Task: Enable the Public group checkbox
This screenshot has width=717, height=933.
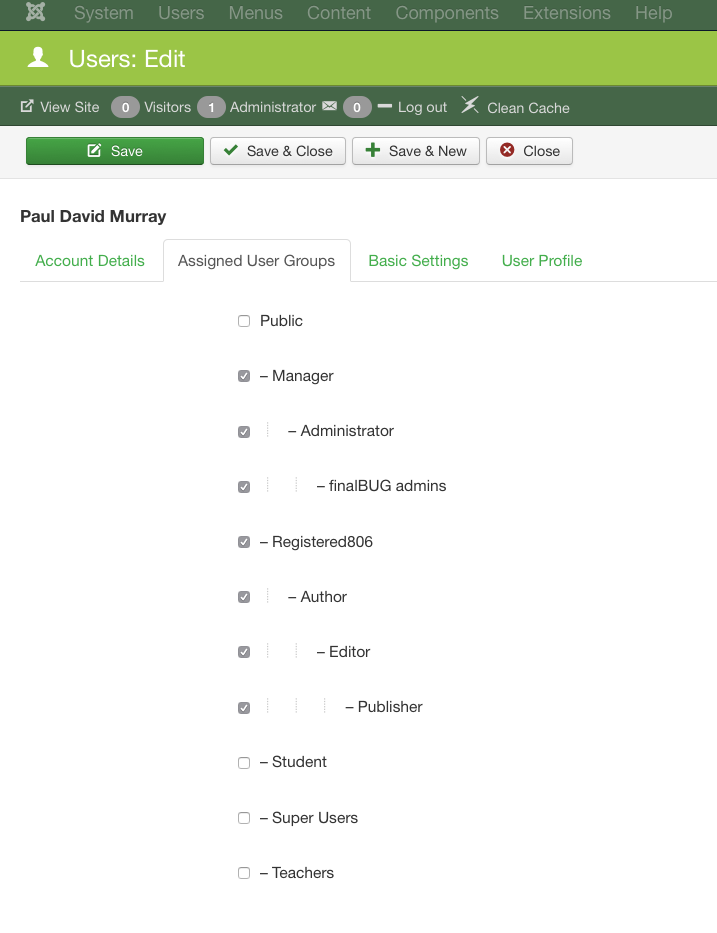Action: pos(244,321)
